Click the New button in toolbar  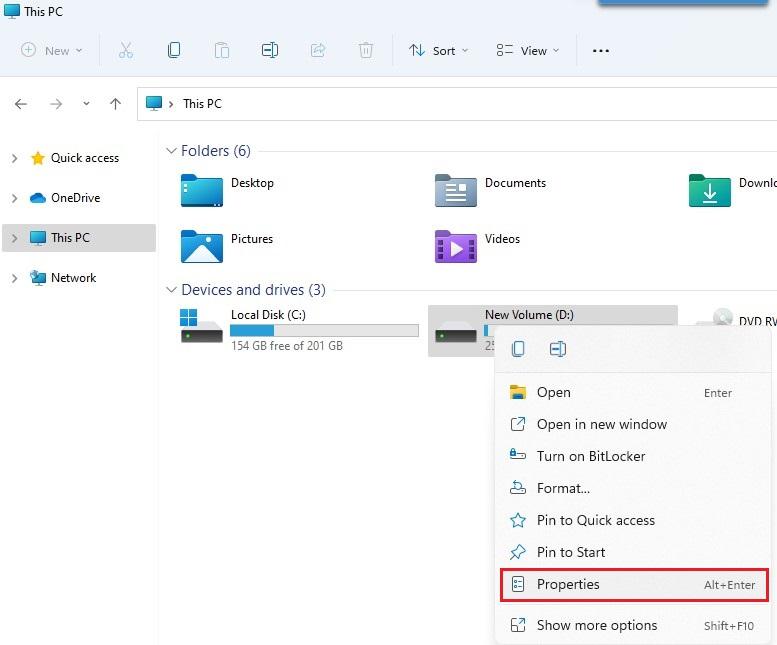pos(51,51)
